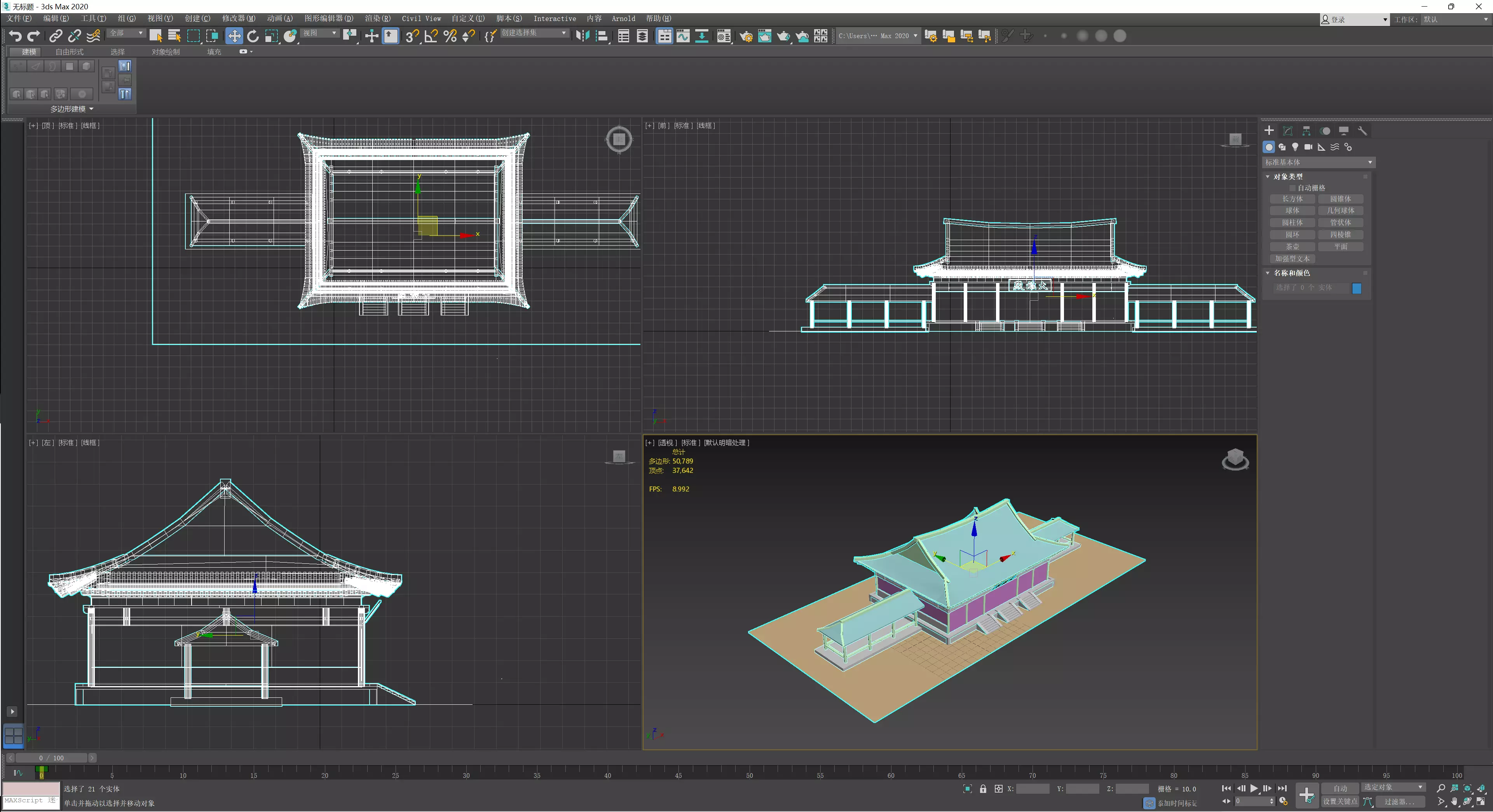Toggle selection lock padlock

pyautogui.click(x=983, y=789)
